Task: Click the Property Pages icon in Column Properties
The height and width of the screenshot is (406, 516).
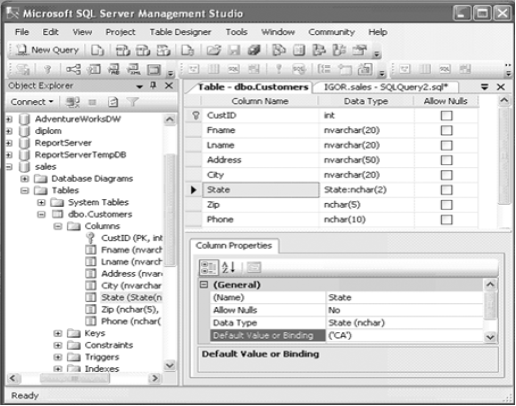Action: pos(254,267)
